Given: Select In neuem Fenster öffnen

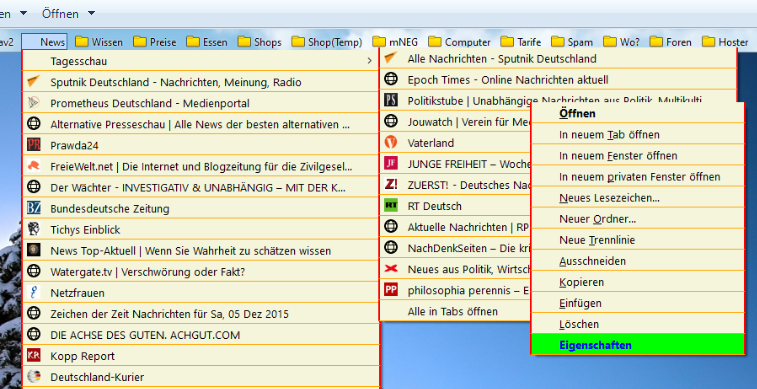Looking at the screenshot, I should (638, 155).
